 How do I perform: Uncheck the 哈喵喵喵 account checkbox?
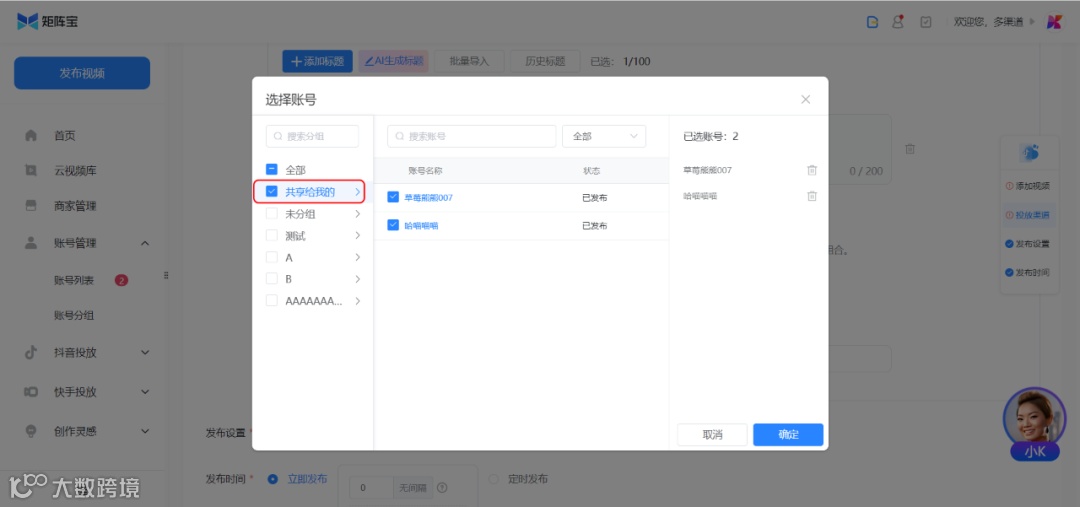pyautogui.click(x=393, y=225)
